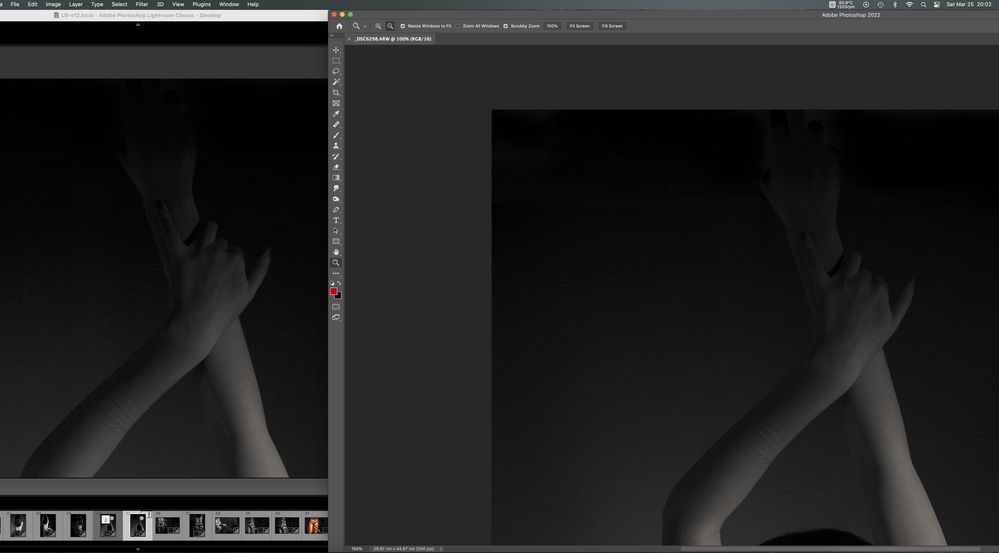Swap foreground and background colors
Image resolution: width=999 pixels, height=553 pixels.
[x=339, y=283]
